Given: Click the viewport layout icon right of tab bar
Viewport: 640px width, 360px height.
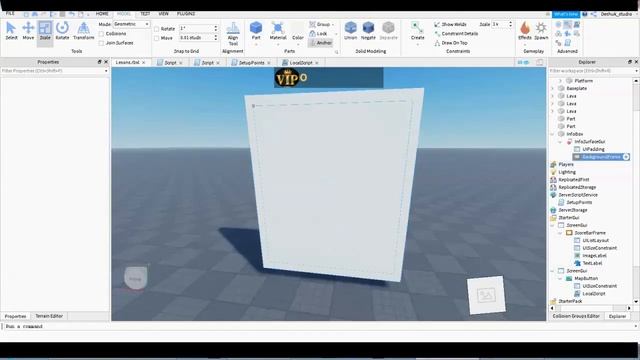Looking at the screenshot, I should [540, 62].
